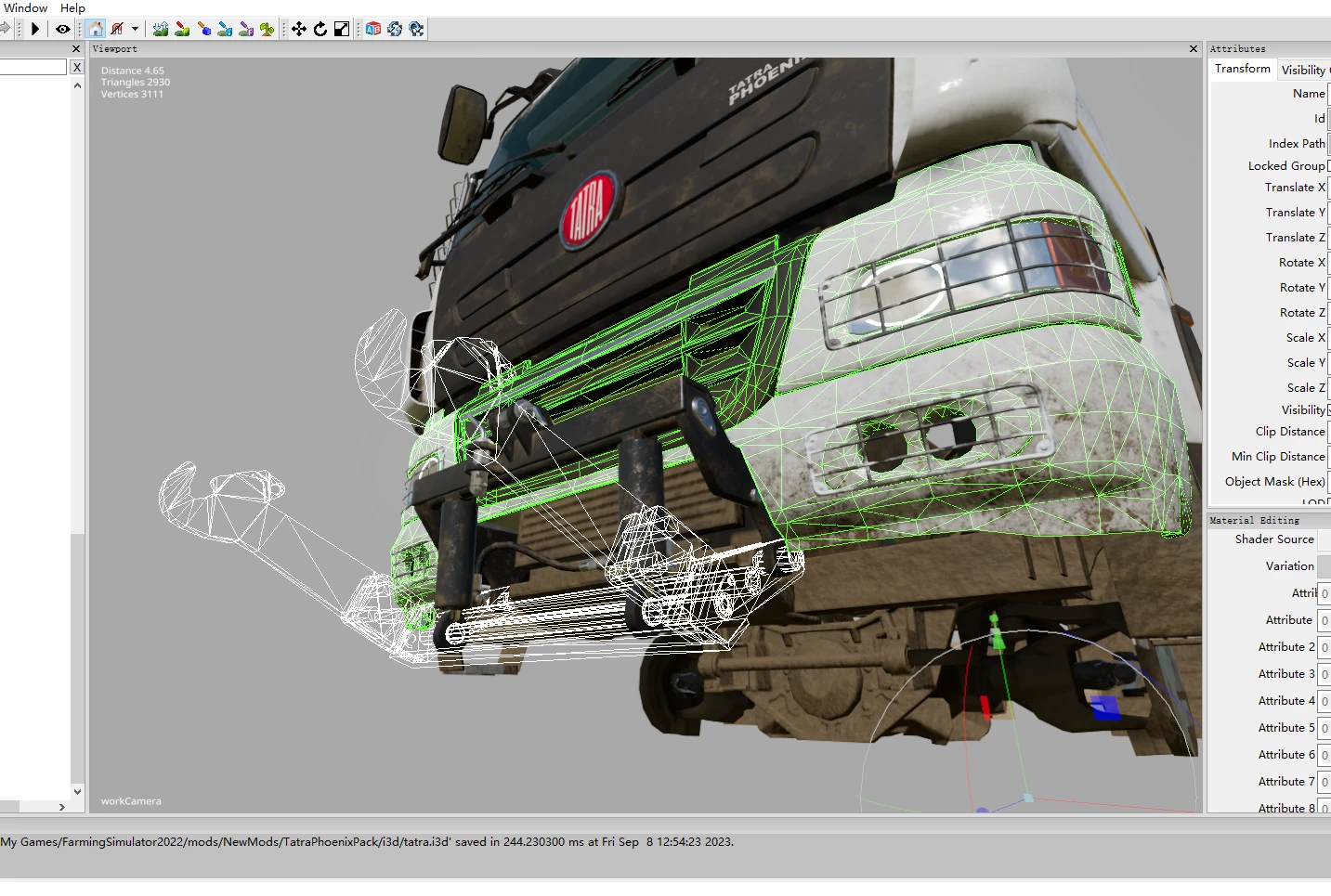Click the home icon in the toolbar
This screenshot has width=1331, height=896.
(x=97, y=30)
